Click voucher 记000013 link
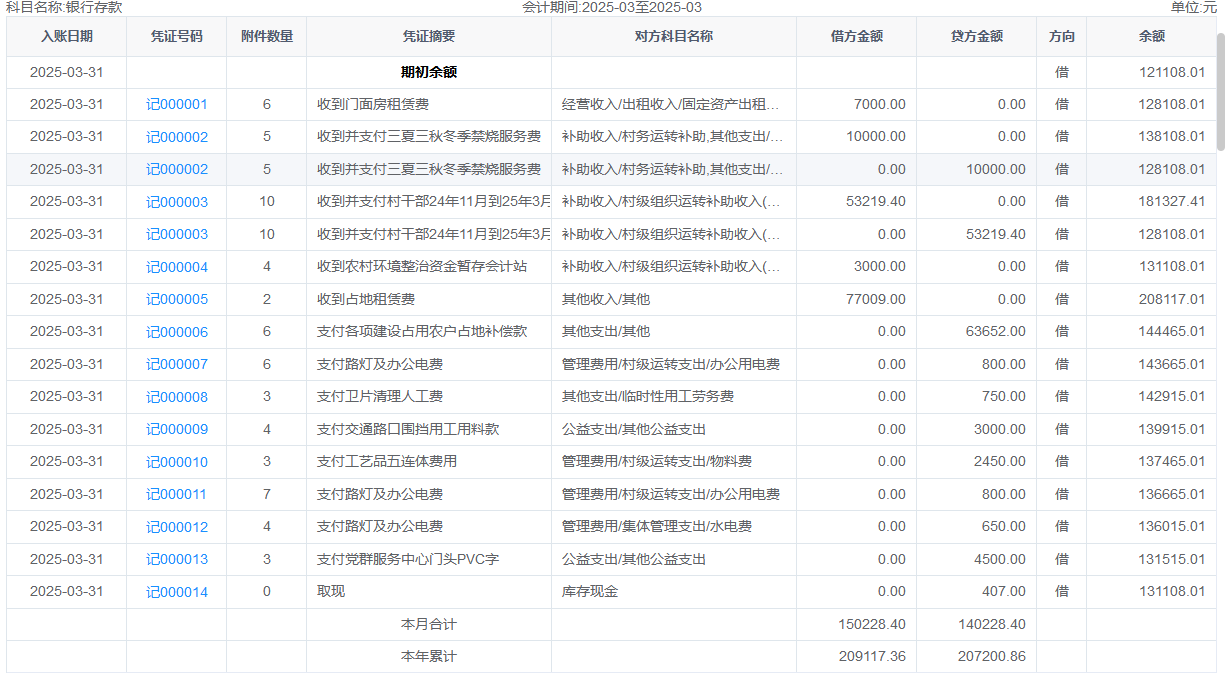The height and width of the screenshot is (680, 1227). 177,560
